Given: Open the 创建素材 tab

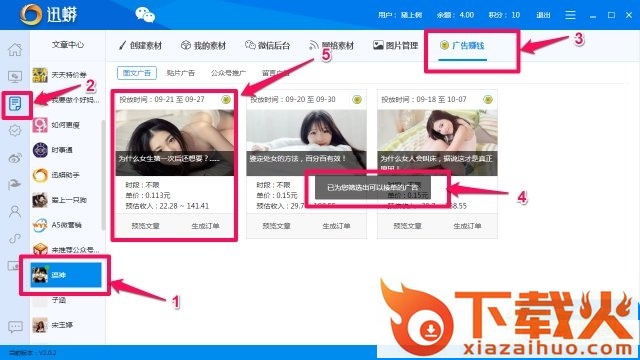Looking at the screenshot, I should coord(140,45).
